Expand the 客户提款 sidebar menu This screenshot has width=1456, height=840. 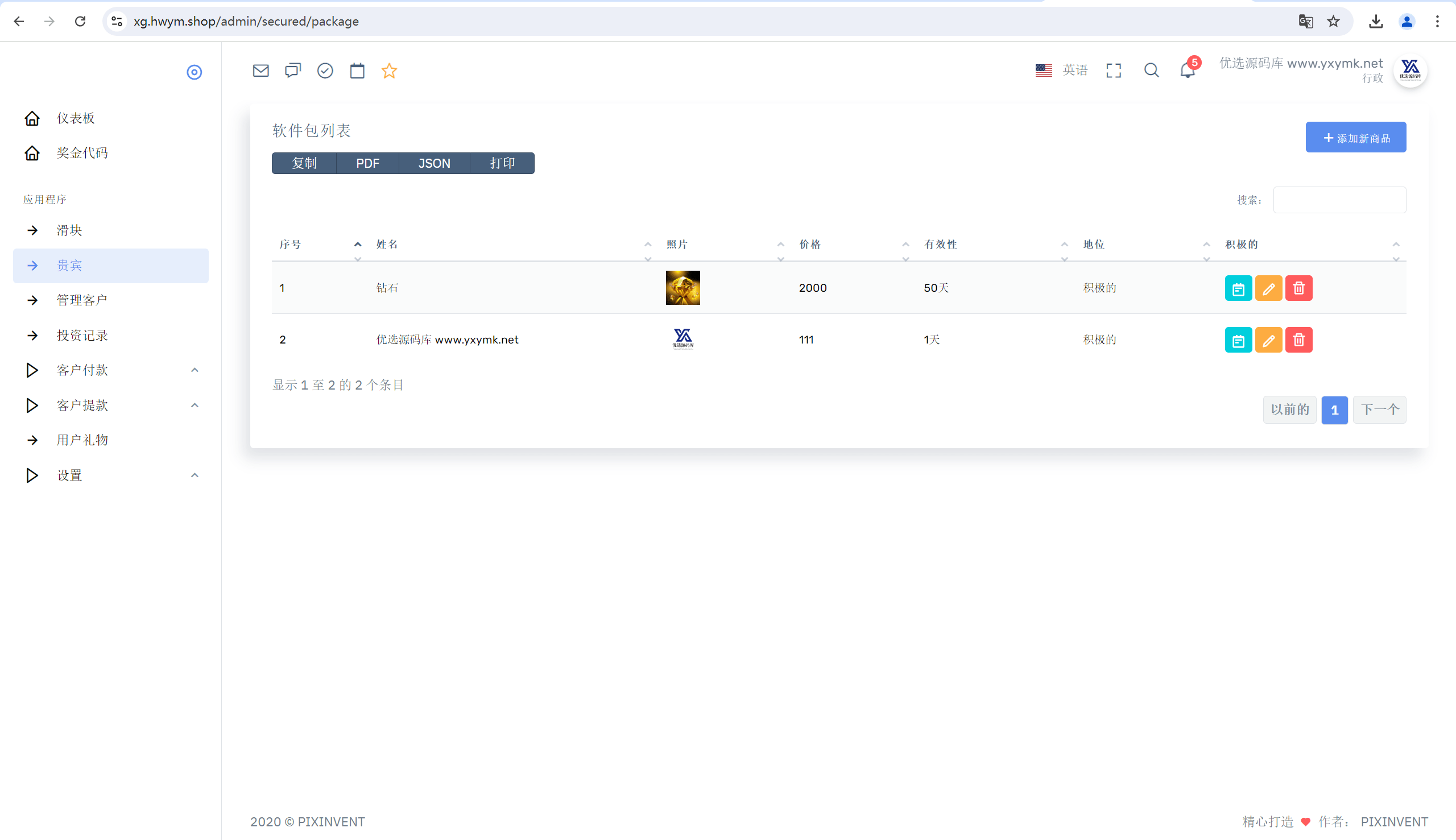[x=111, y=405]
